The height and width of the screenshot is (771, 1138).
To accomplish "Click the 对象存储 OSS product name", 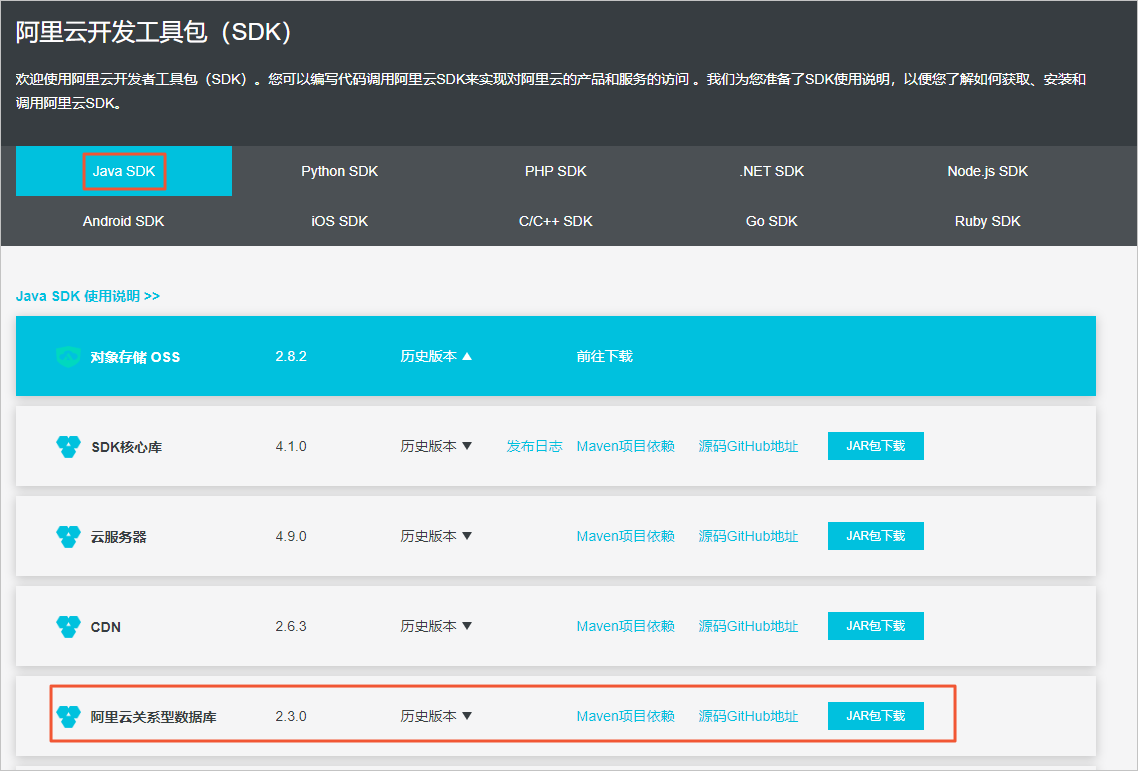I will coord(135,357).
